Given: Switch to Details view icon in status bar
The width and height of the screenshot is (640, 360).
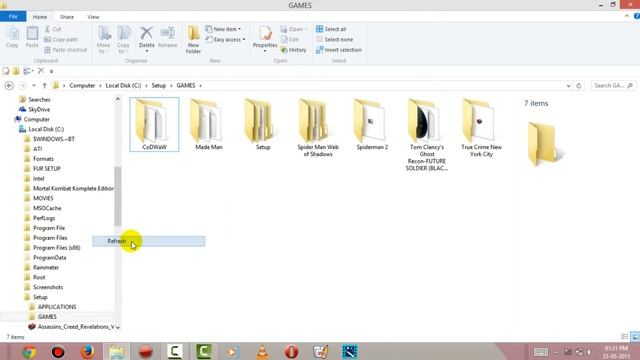Looking at the screenshot, I should pyautogui.click(x=624, y=337).
